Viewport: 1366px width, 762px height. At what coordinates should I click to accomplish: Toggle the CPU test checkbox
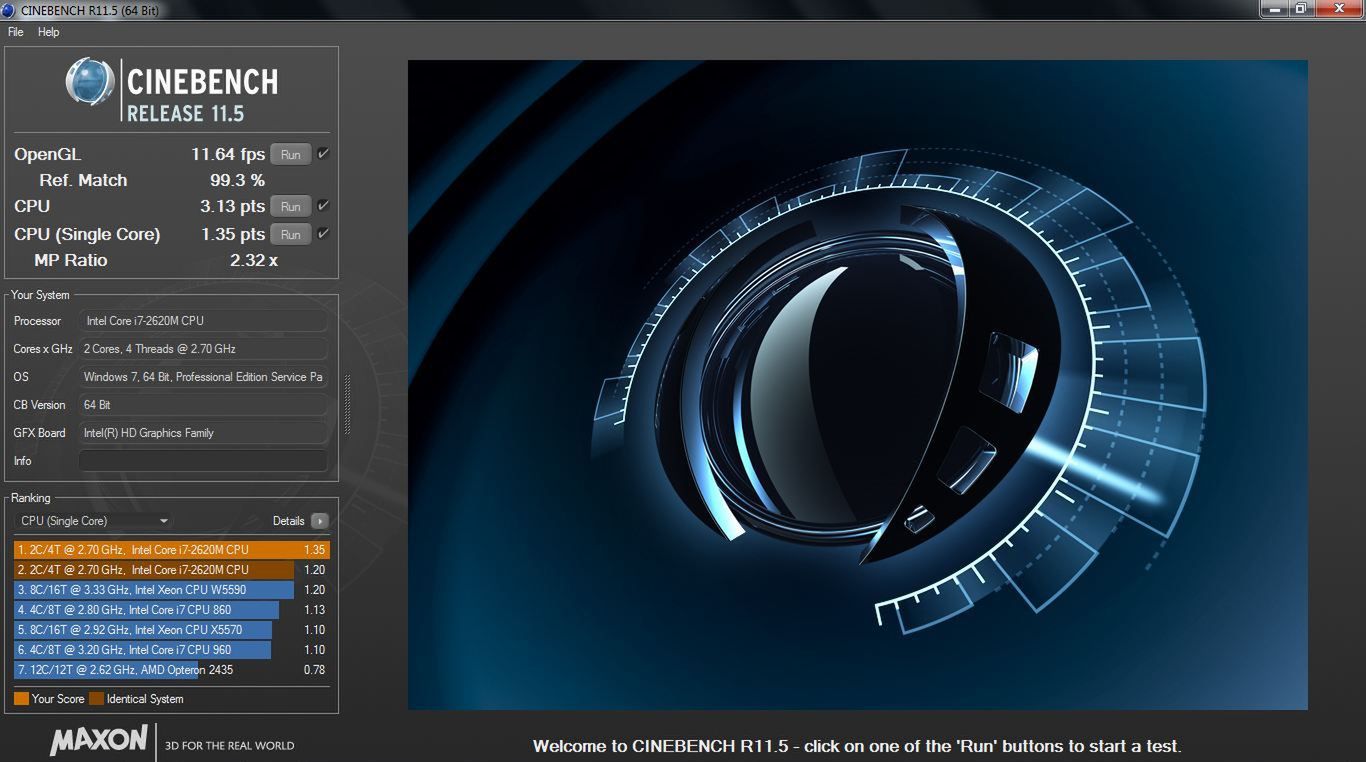323,206
